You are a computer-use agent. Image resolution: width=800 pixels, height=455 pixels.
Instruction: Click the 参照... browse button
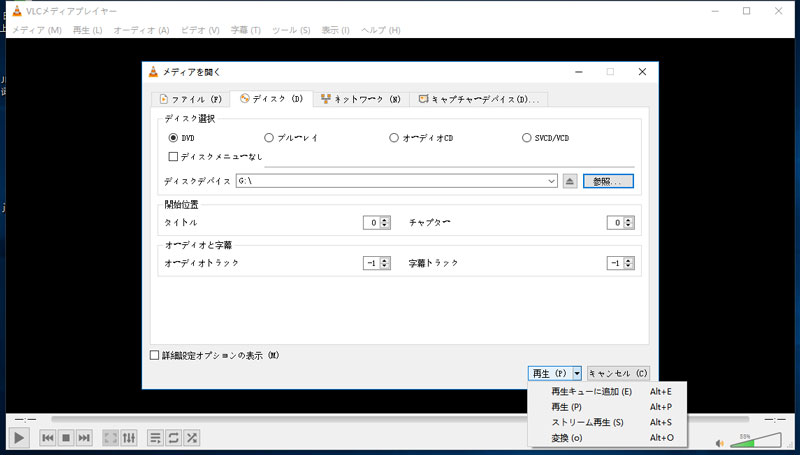point(608,181)
